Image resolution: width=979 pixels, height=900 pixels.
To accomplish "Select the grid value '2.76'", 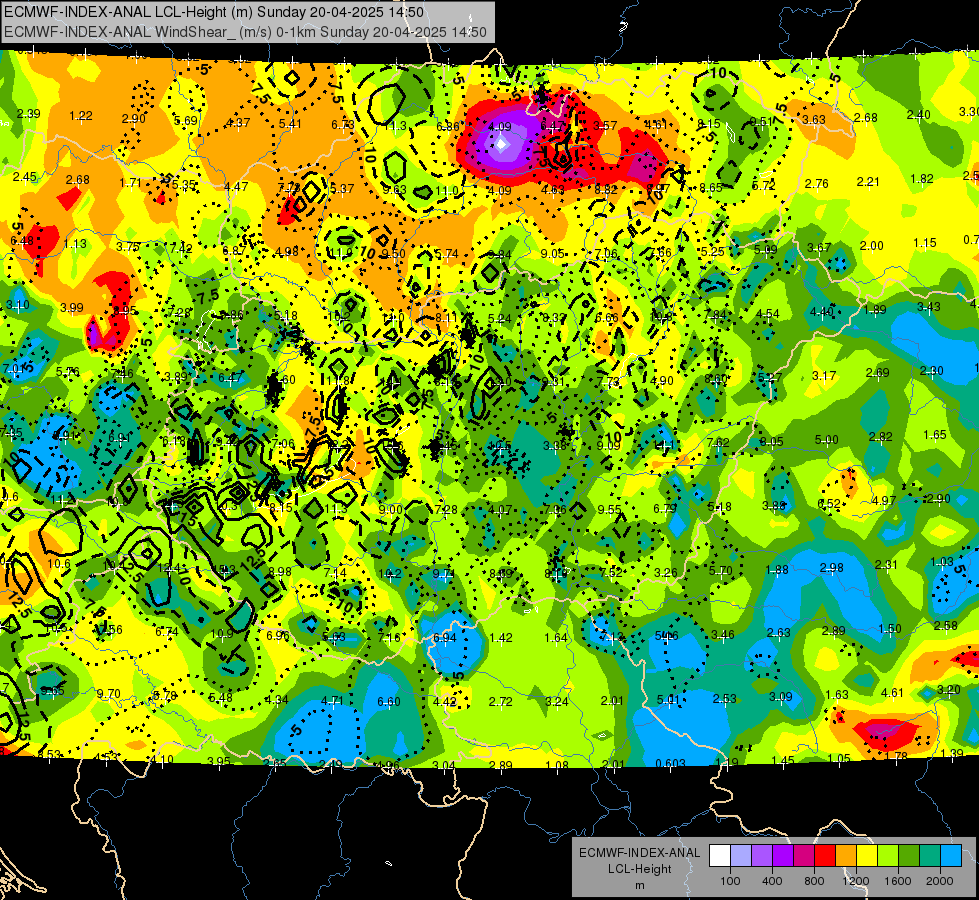I will coord(817,184).
